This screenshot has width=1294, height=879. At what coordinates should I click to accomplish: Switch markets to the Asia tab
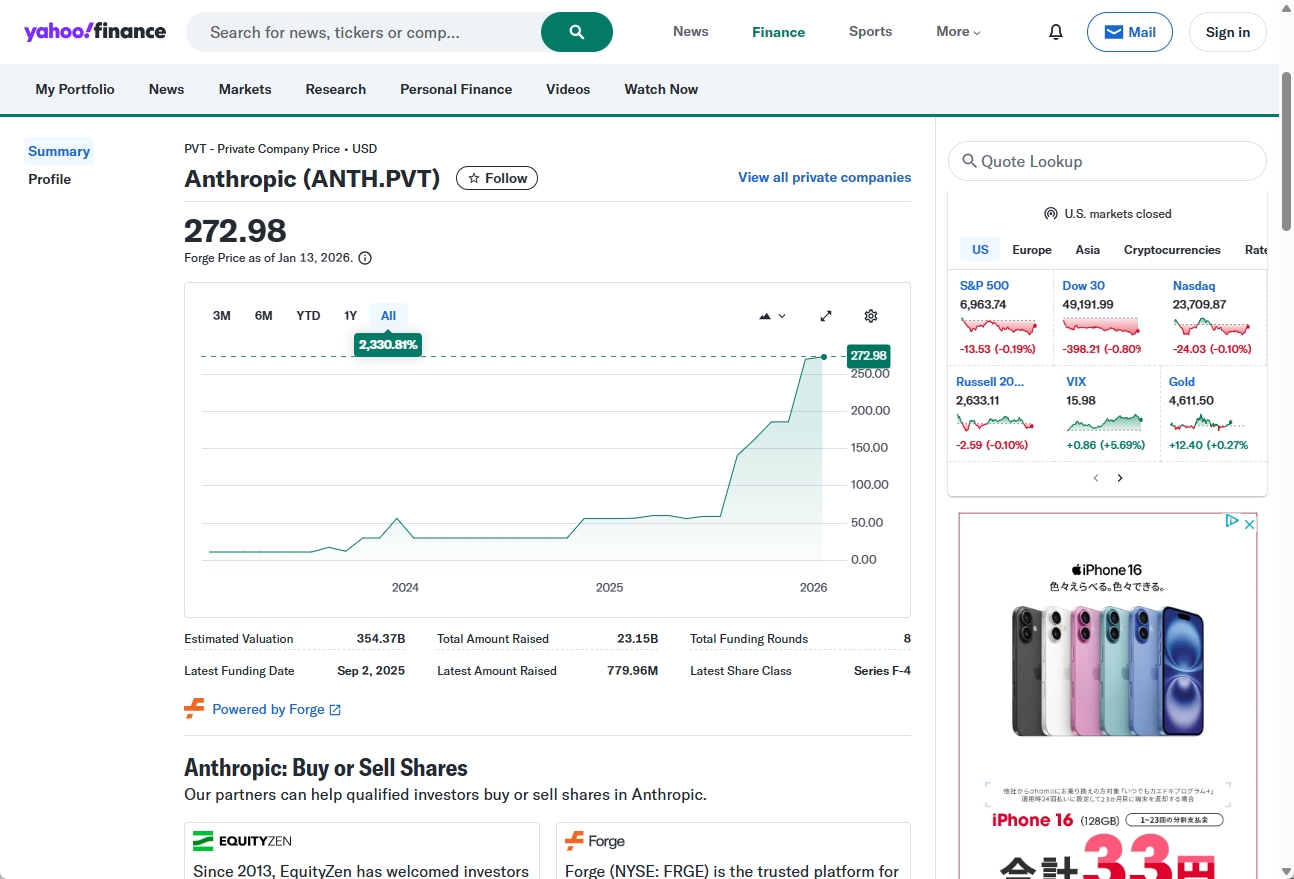1088,250
